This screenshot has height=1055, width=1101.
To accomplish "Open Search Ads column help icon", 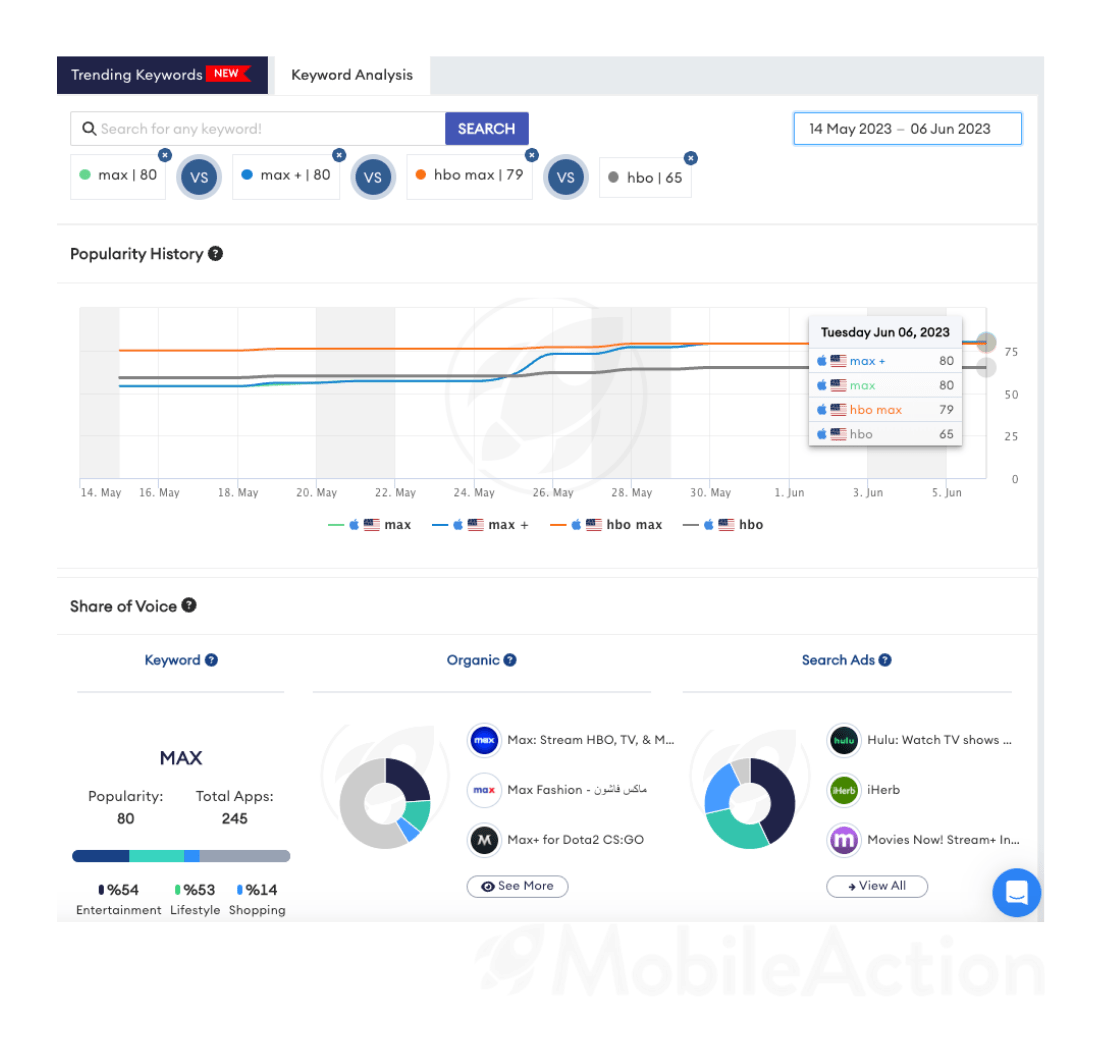I will (x=885, y=660).
